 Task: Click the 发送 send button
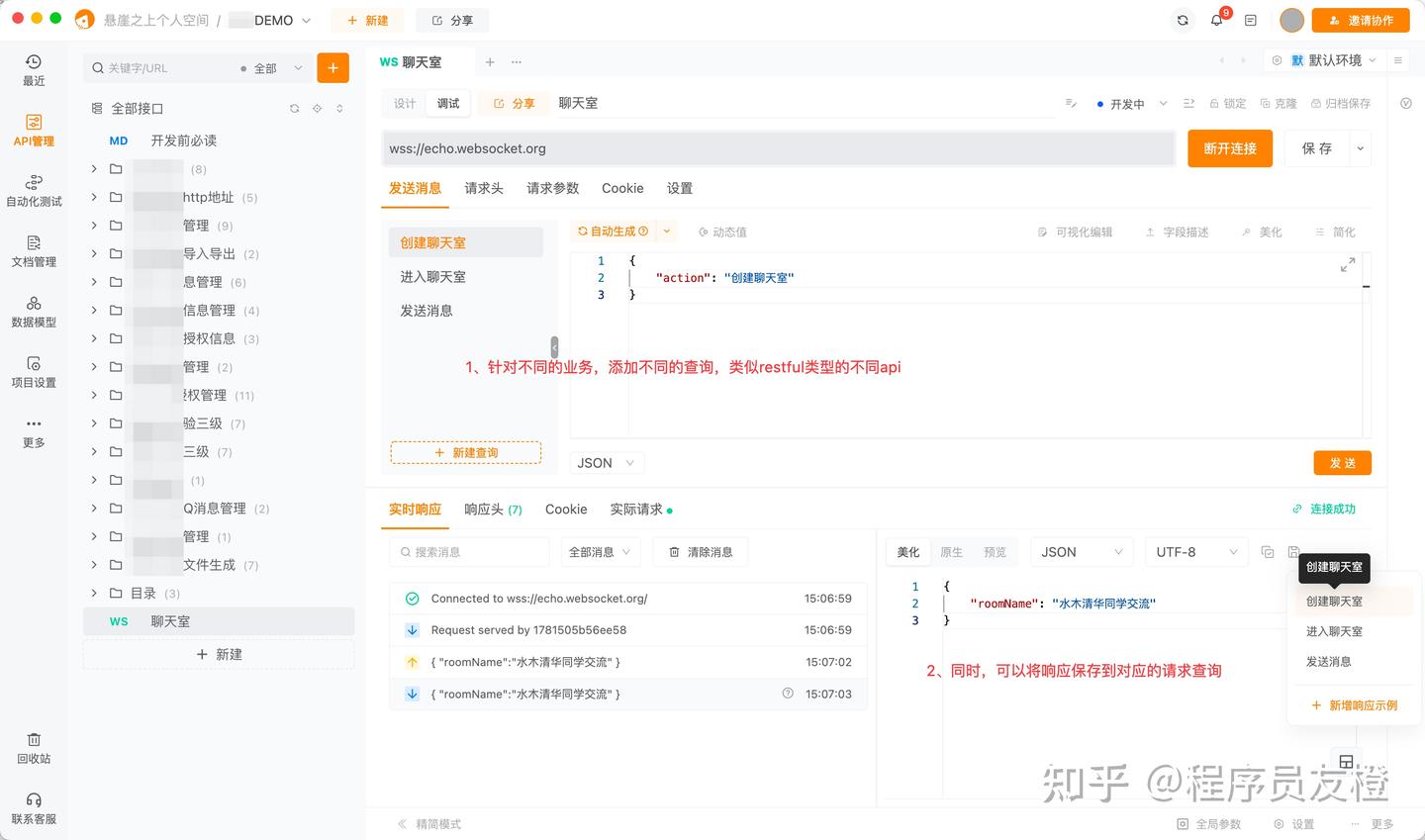click(x=1342, y=462)
